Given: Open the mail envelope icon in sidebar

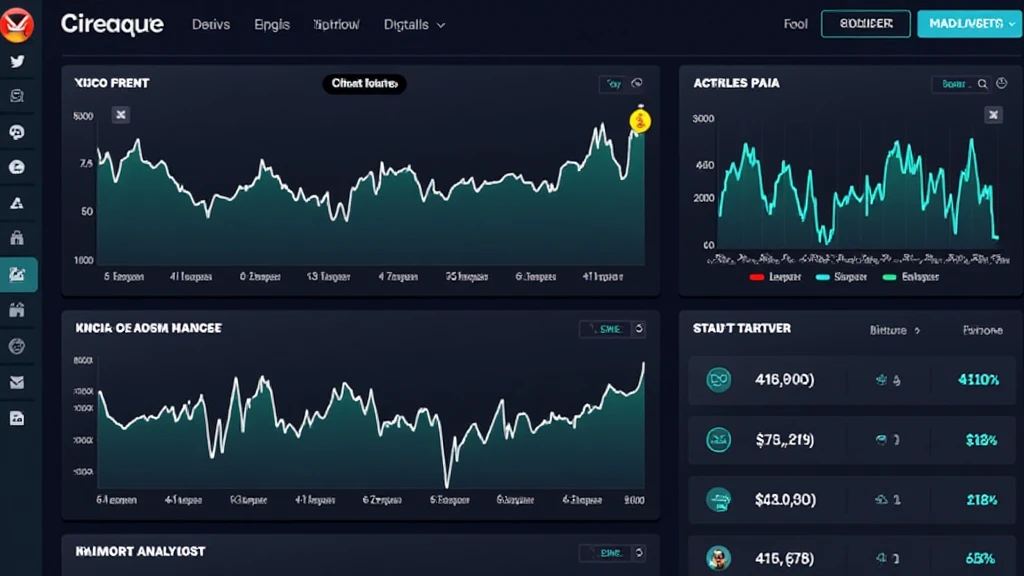Looking at the screenshot, I should pos(18,382).
